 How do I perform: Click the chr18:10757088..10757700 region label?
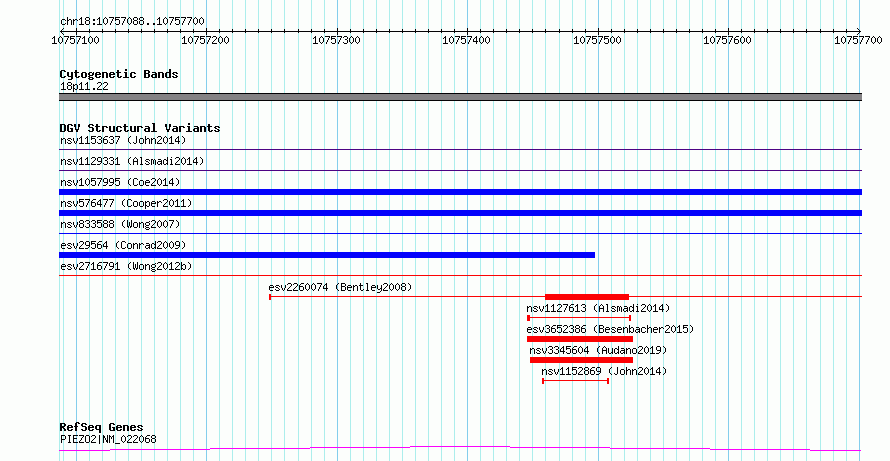pos(132,21)
